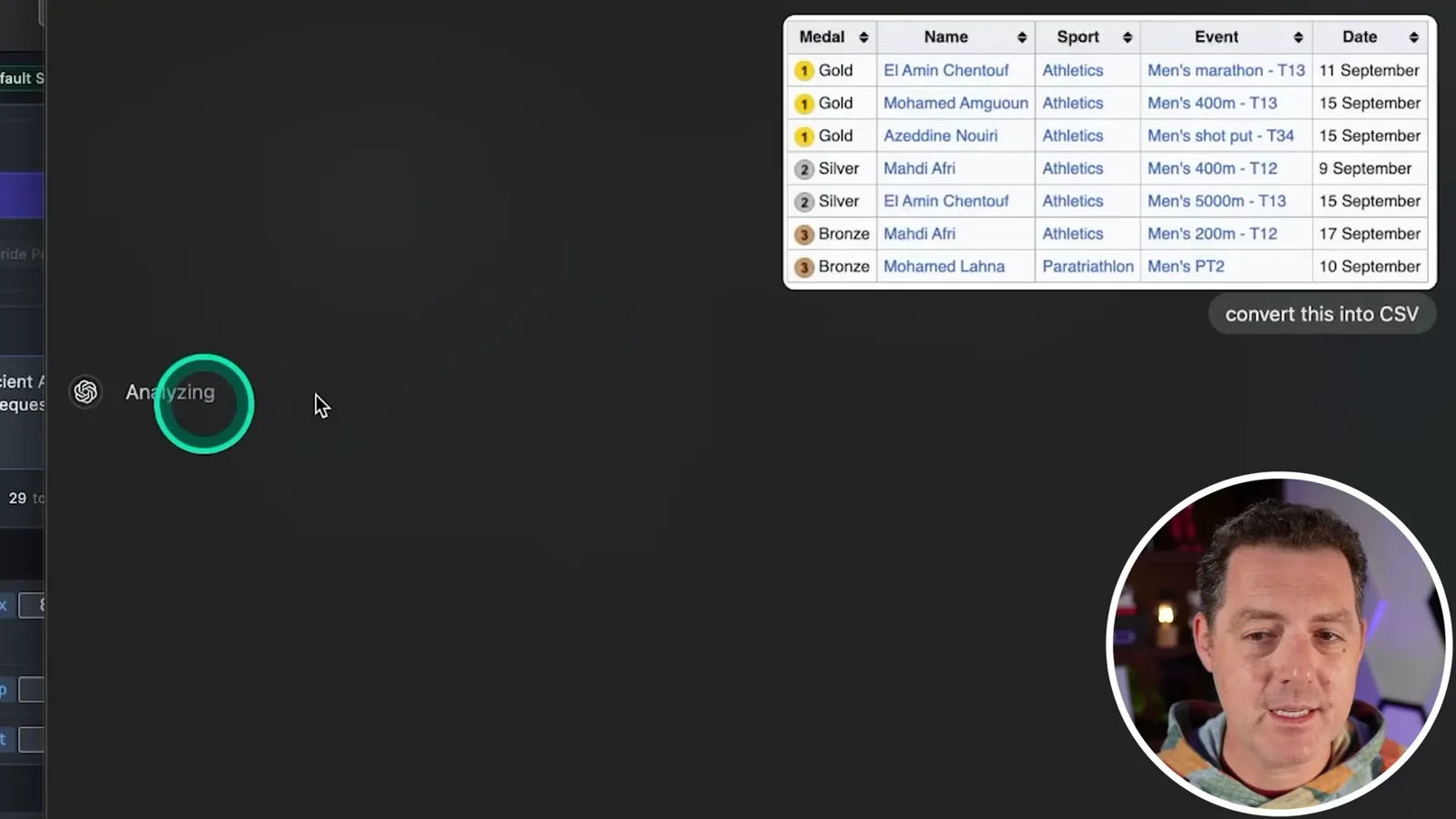1456x819 pixels.
Task: Open Athletics link in Mohamed Amguoun row
Action: point(1072,103)
